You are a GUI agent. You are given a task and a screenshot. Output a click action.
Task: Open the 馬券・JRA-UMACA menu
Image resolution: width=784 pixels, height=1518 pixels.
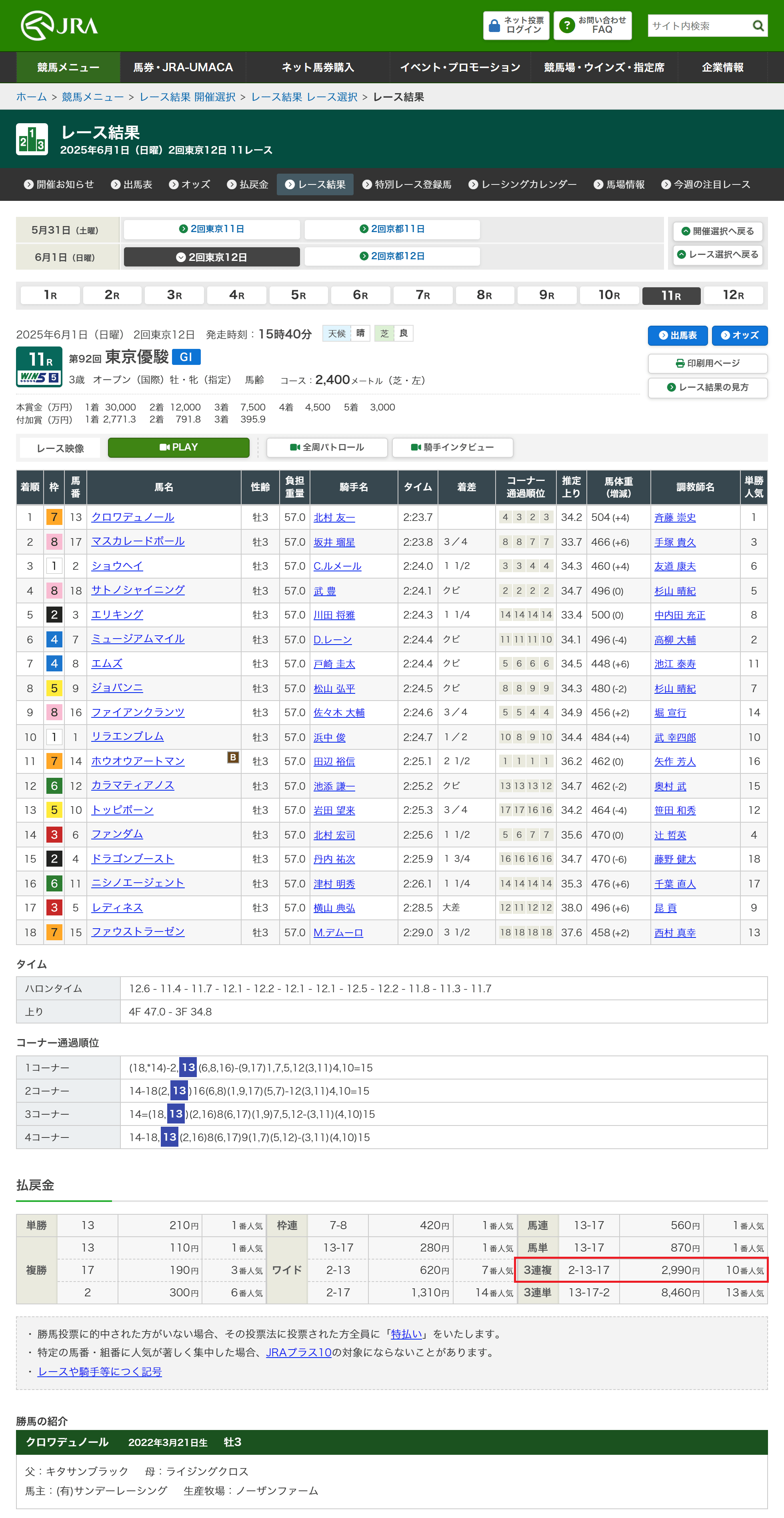pyautogui.click(x=183, y=67)
